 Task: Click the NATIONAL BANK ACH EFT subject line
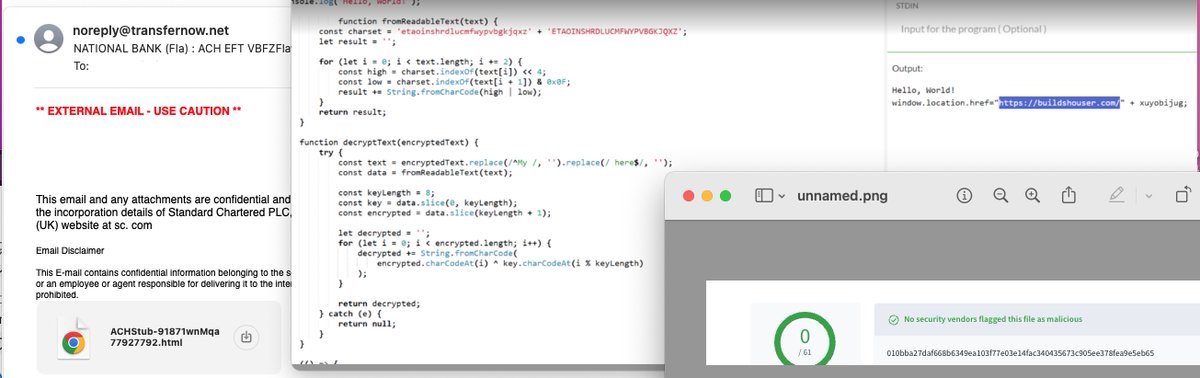[x=183, y=48]
